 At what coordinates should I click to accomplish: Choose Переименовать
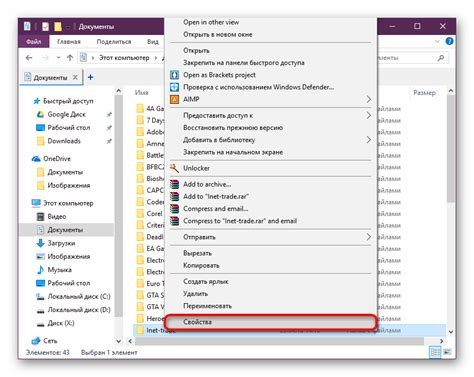[x=207, y=306]
